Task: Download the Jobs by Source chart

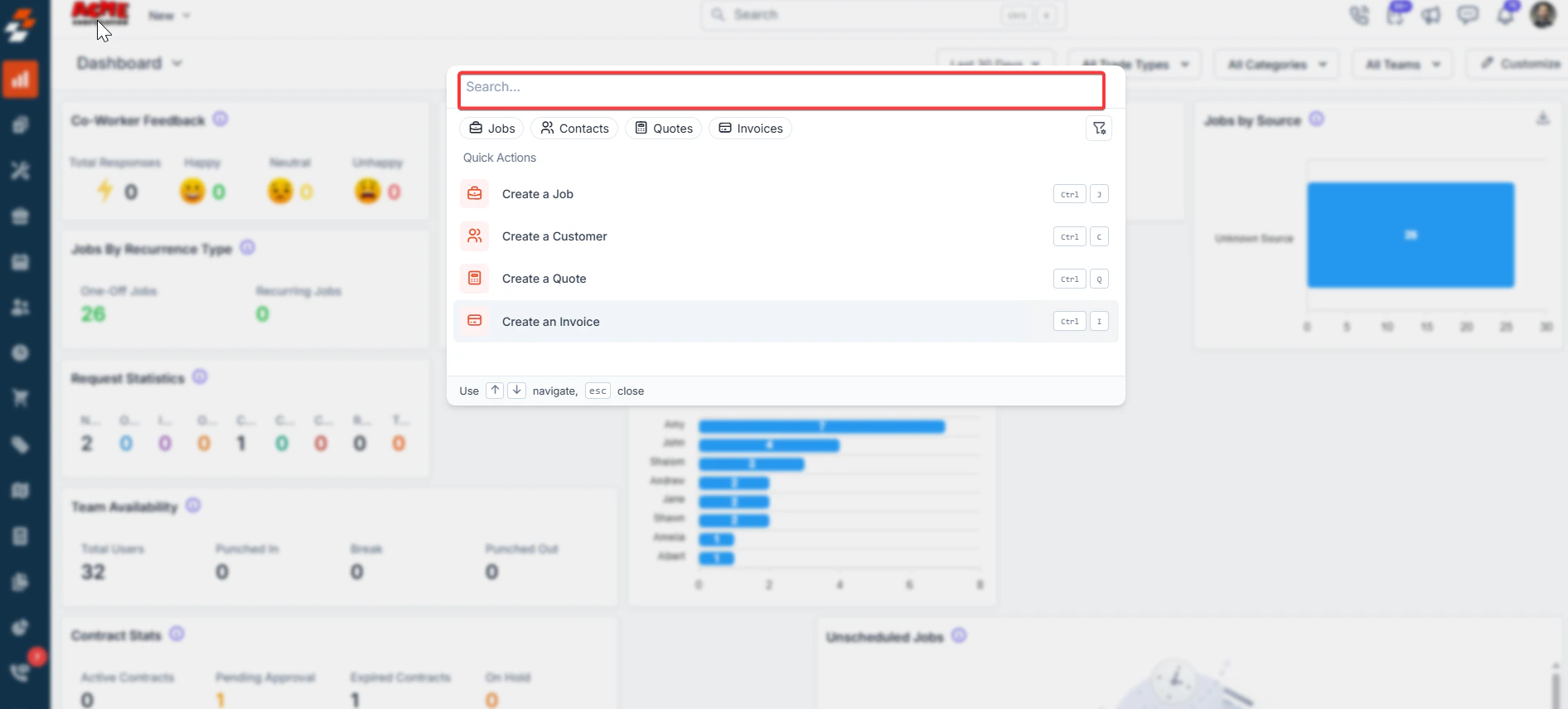Action: point(1542,119)
